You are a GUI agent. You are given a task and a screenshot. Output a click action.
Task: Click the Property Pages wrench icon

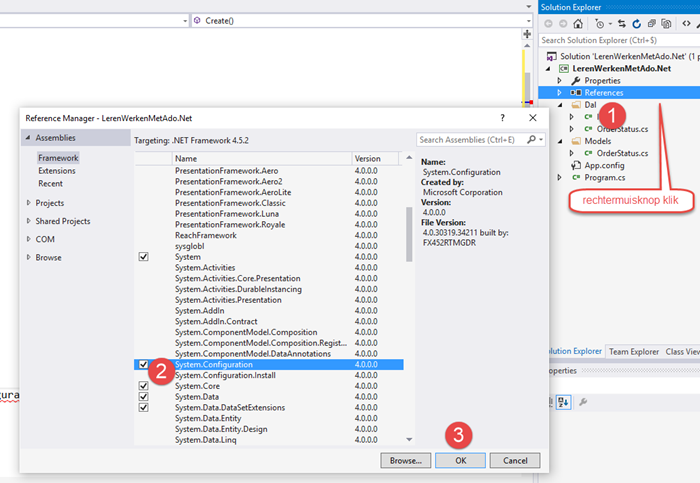[583, 402]
